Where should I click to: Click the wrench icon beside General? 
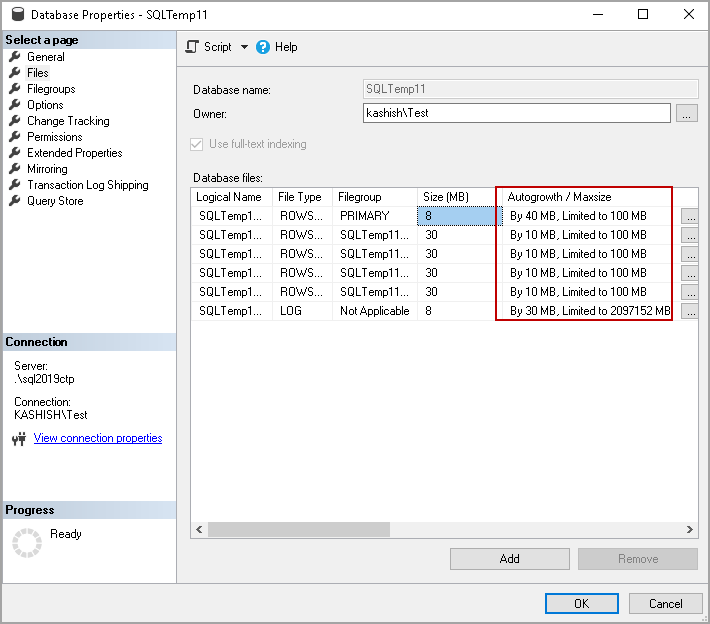(15, 57)
